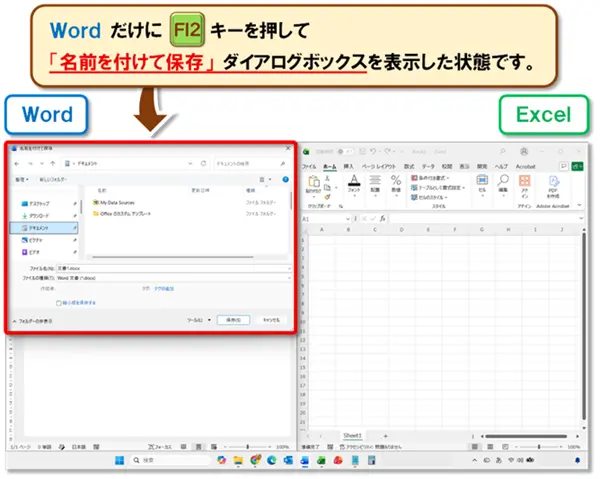Image resolution: width=600 pixels, height=479 pixels.
Task: Open Excel ページ レイアウト tab
Action: pyautogui.click(x=378, y=166)
